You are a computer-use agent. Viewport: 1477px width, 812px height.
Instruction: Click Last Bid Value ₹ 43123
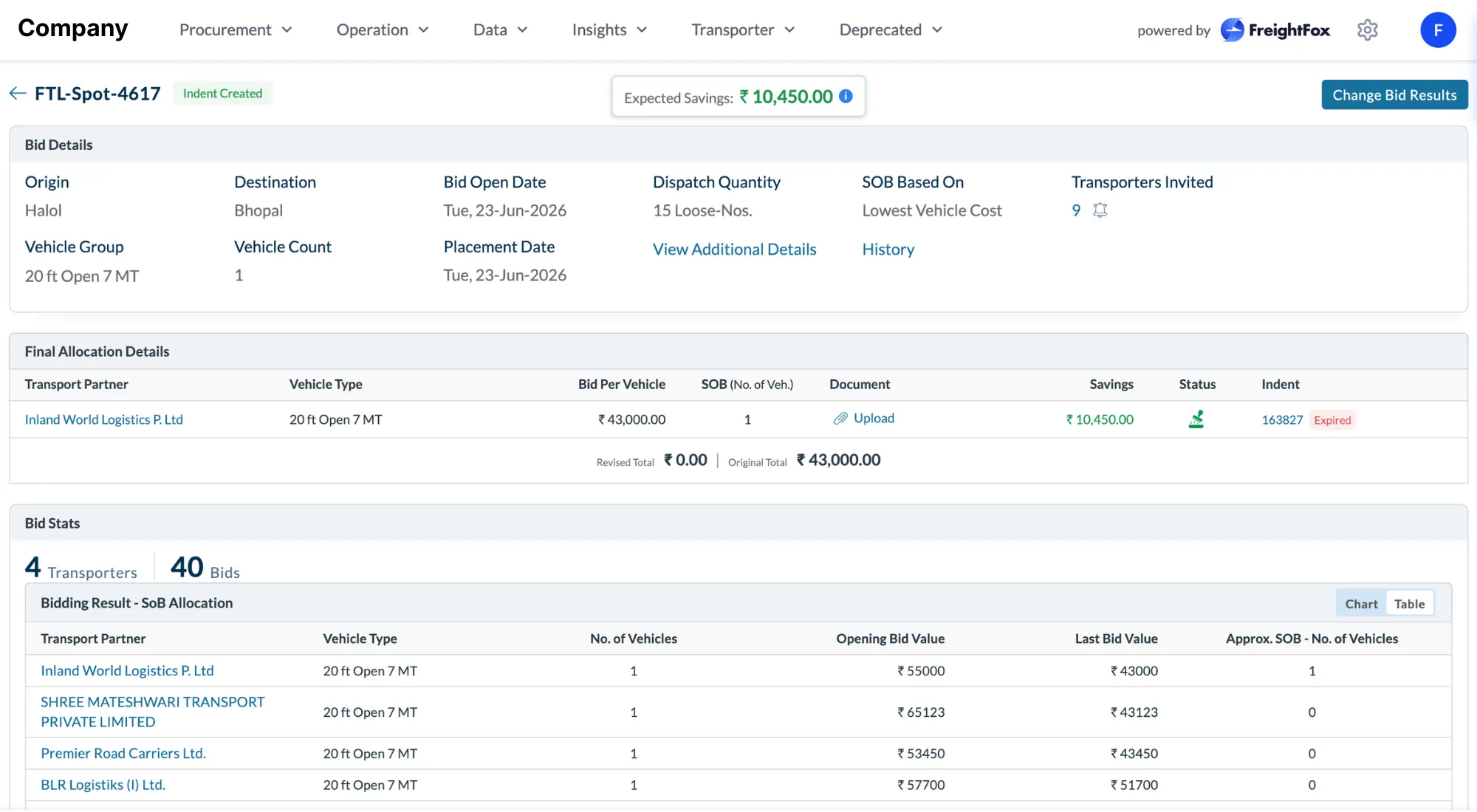[x=1134, y=712]
